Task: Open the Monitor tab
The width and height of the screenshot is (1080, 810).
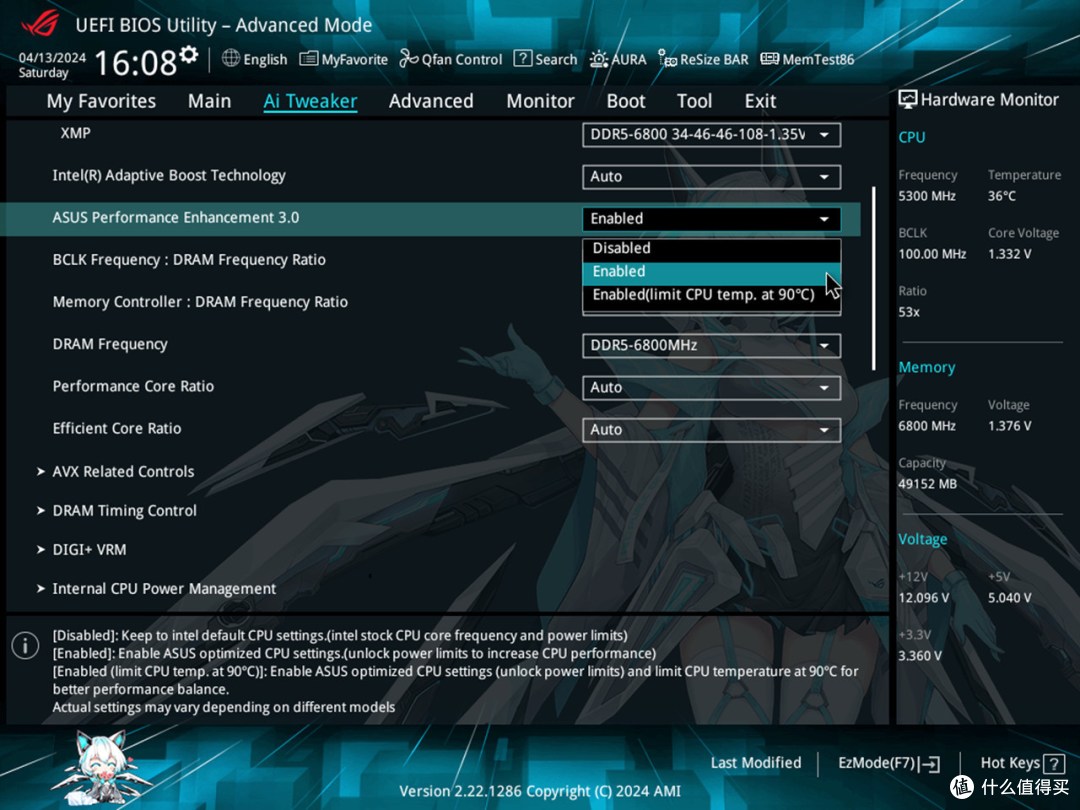Action: (540, 101)
